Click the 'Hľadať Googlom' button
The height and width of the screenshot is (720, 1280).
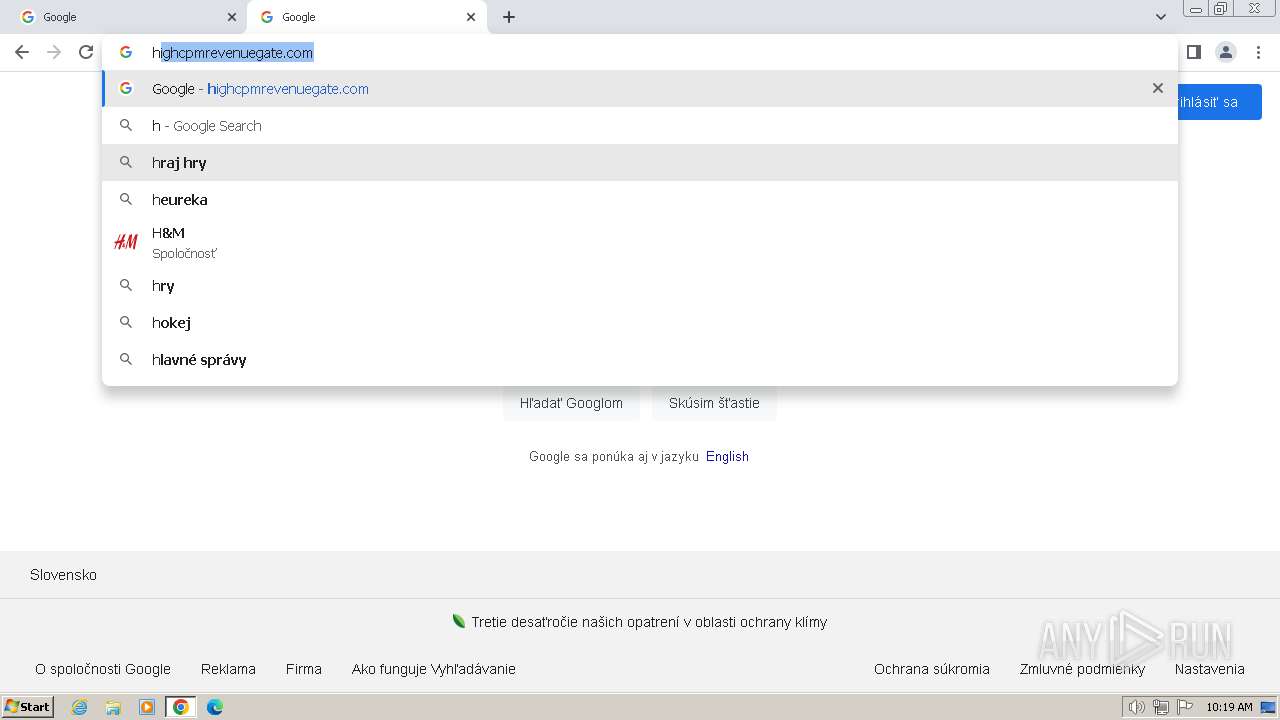(x=571, y=403)
